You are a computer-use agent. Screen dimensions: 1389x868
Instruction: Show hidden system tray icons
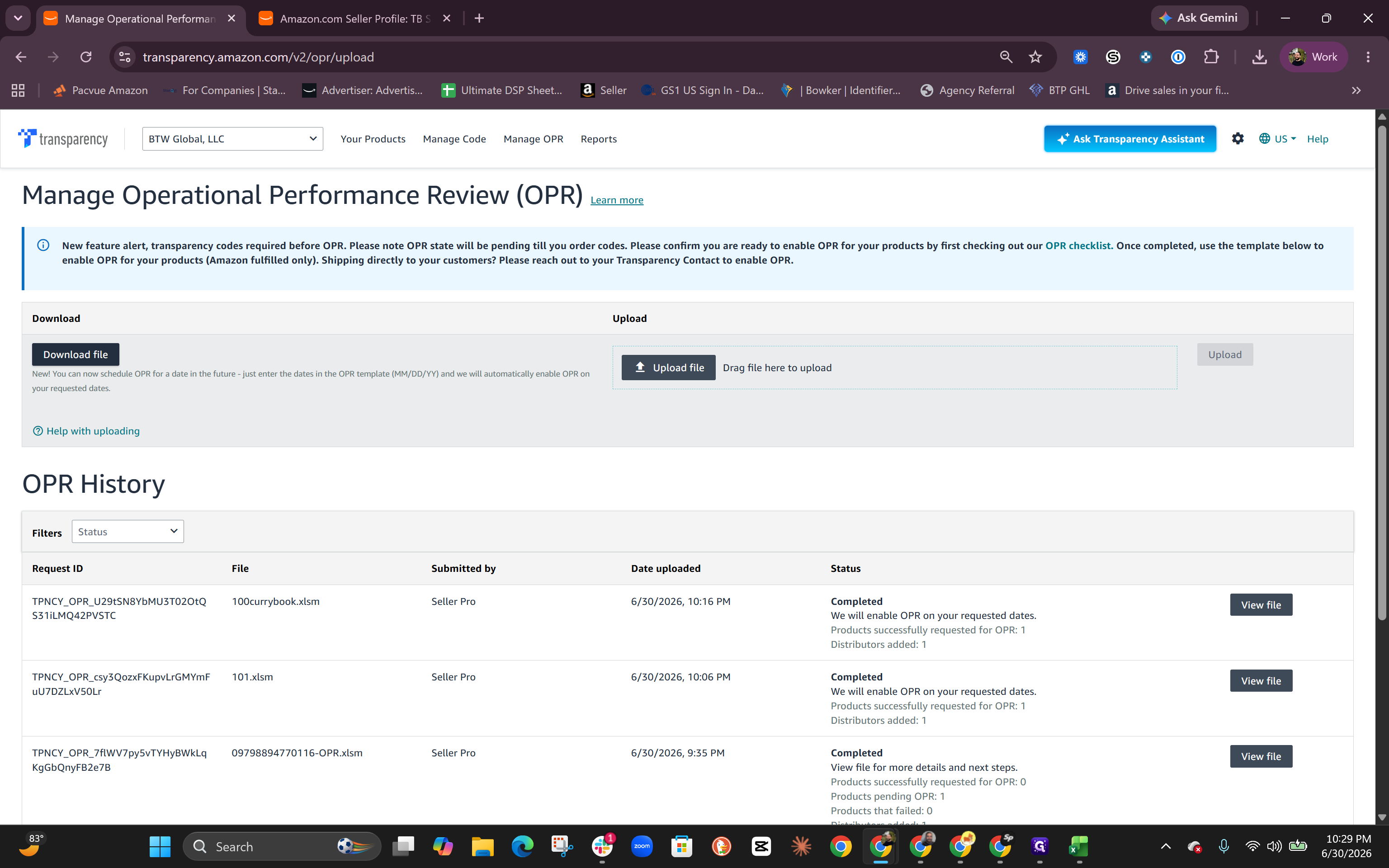[1165, 846]
